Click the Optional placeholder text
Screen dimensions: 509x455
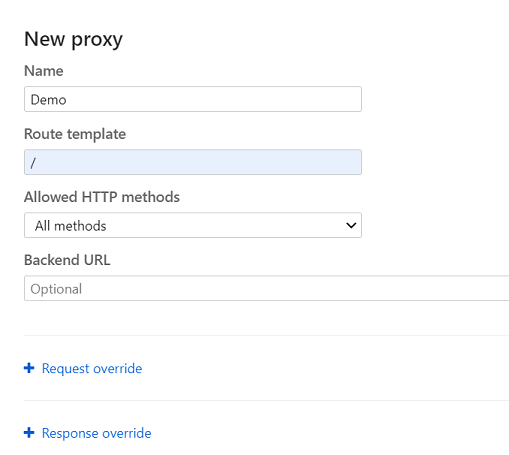pos(56,289)
